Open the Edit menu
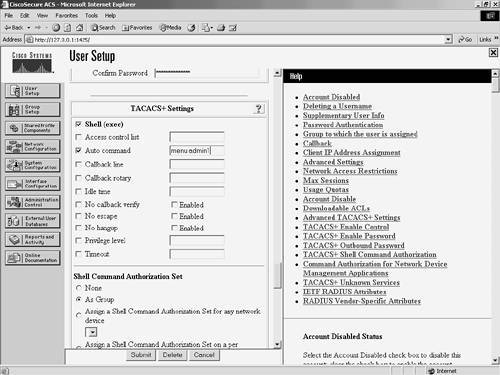The image size is (500, 375). [x=24, y=15]
